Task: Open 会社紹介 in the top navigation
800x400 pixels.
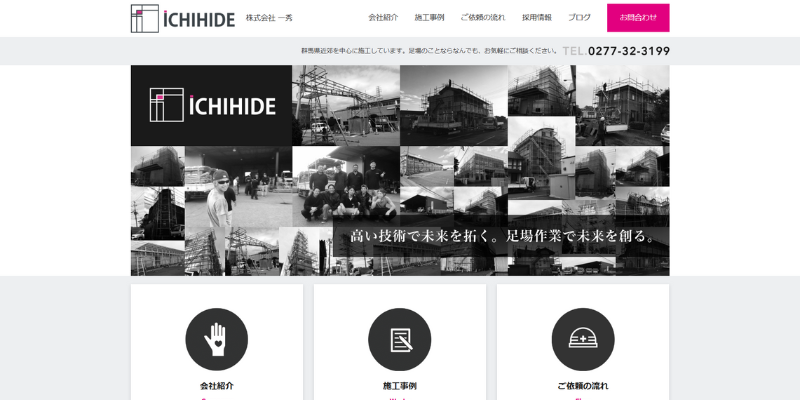Action: pyautogui.click(x=384, y=18)
